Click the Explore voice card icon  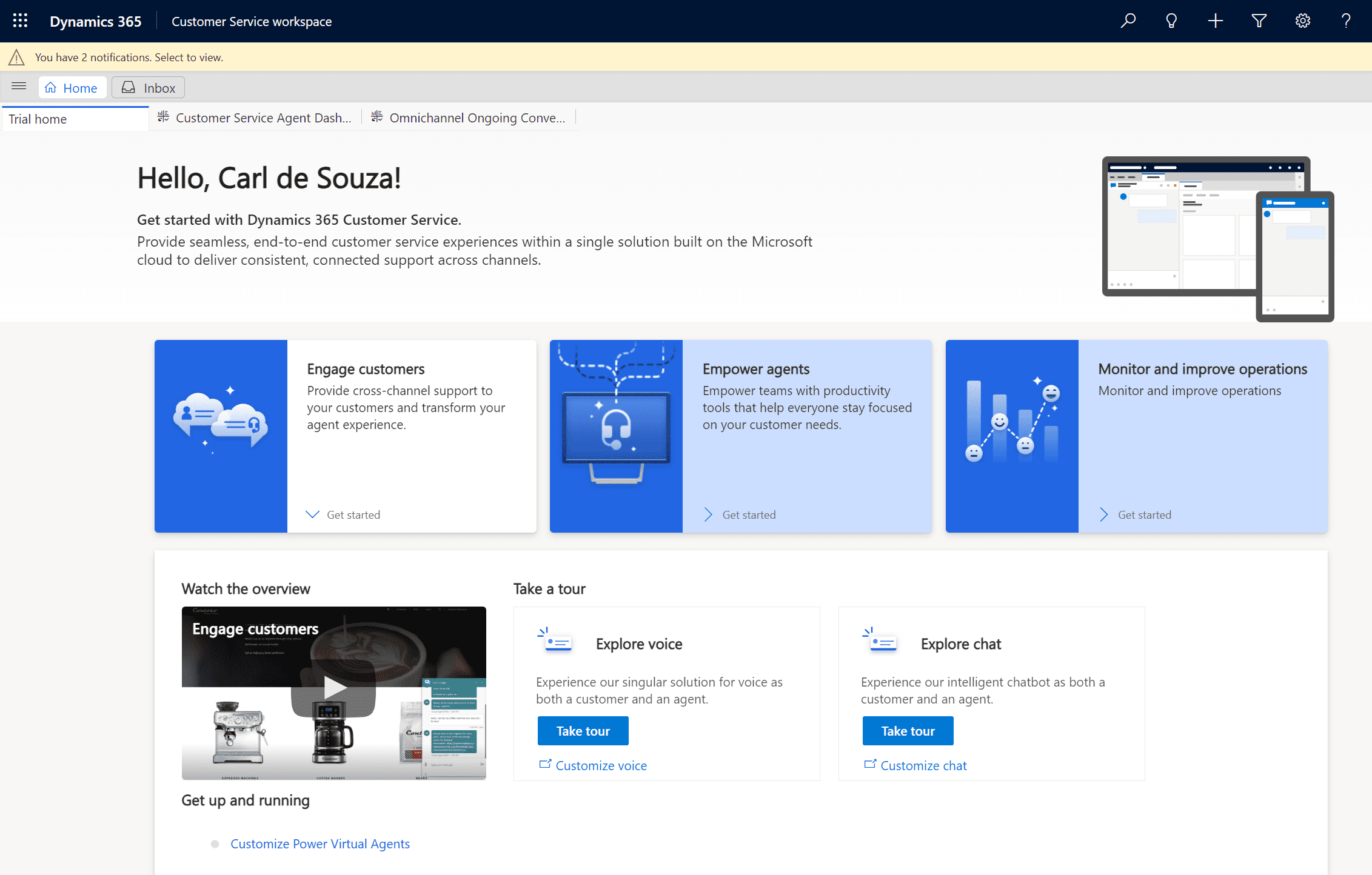click(555, 640)
